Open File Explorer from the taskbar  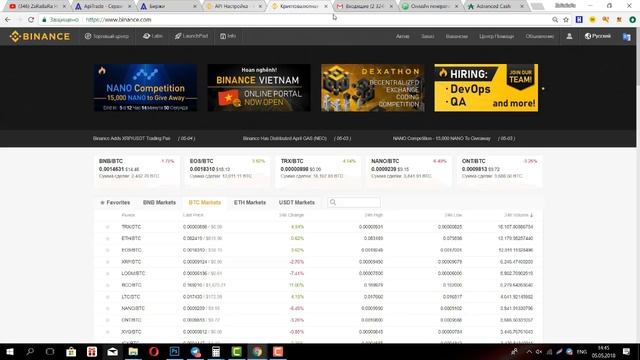[x=133, y=351]
